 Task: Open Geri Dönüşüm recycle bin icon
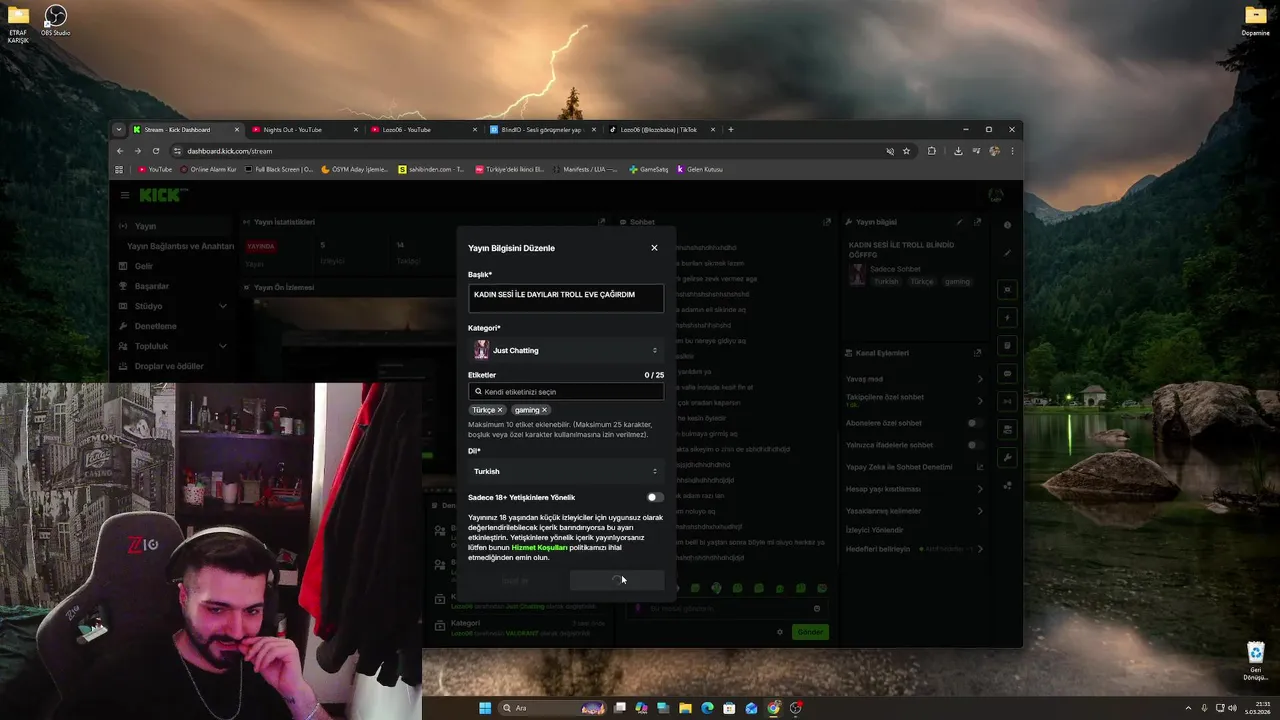(x=1256, y=661)
